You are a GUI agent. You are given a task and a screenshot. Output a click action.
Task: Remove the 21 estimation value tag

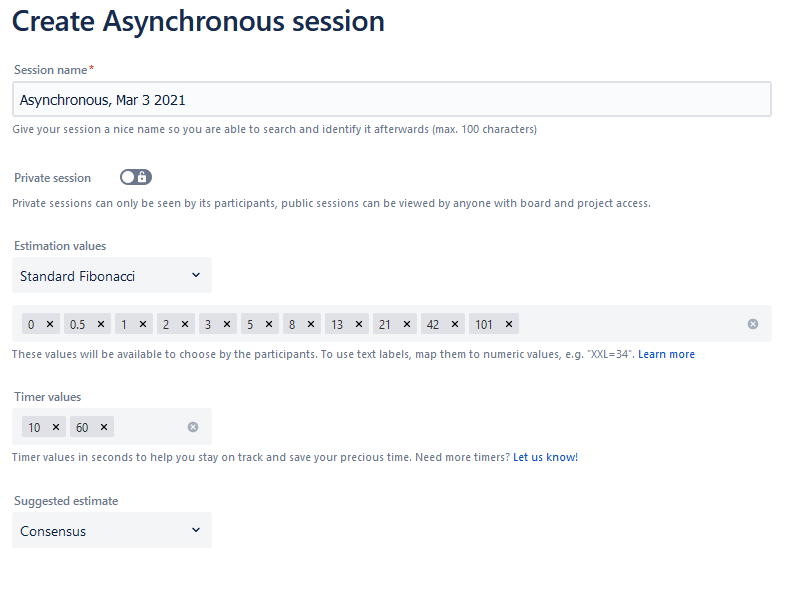coord(408,324)
